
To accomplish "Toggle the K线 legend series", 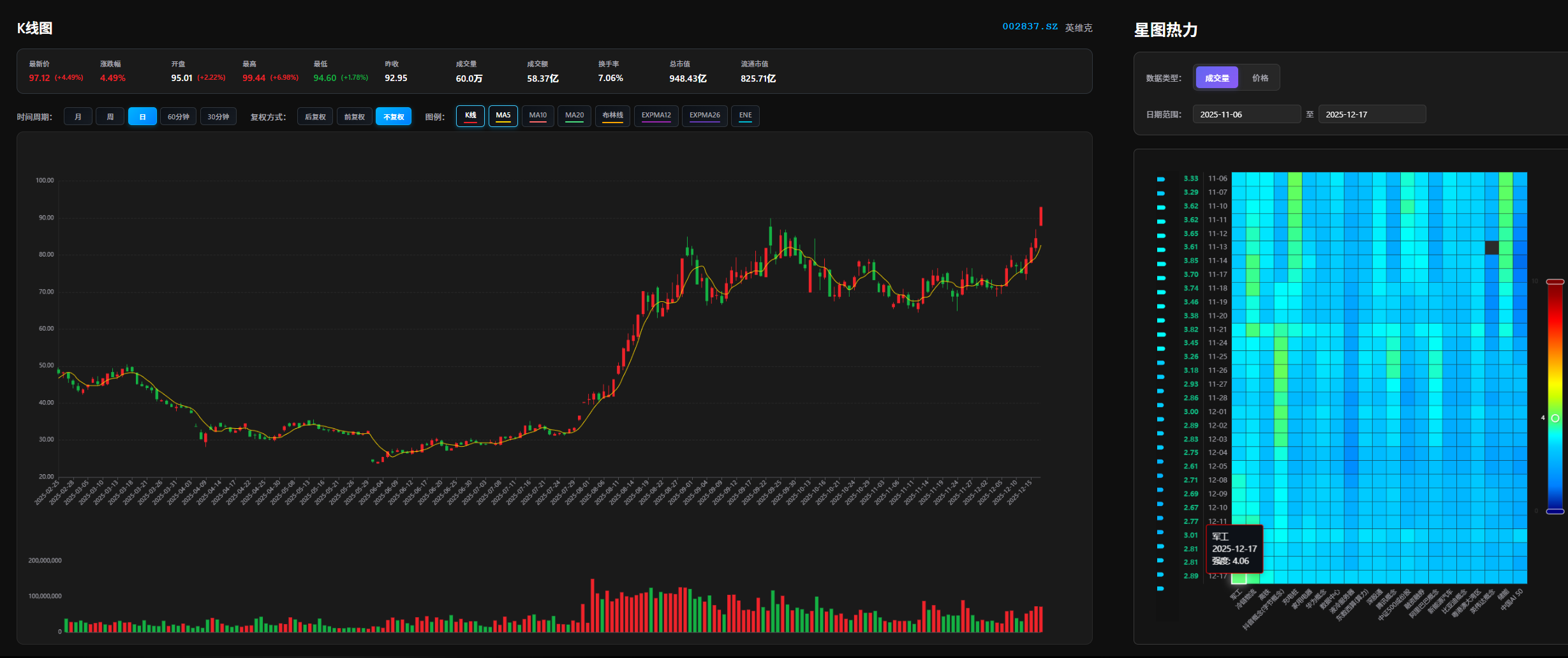I will [470, 116].
